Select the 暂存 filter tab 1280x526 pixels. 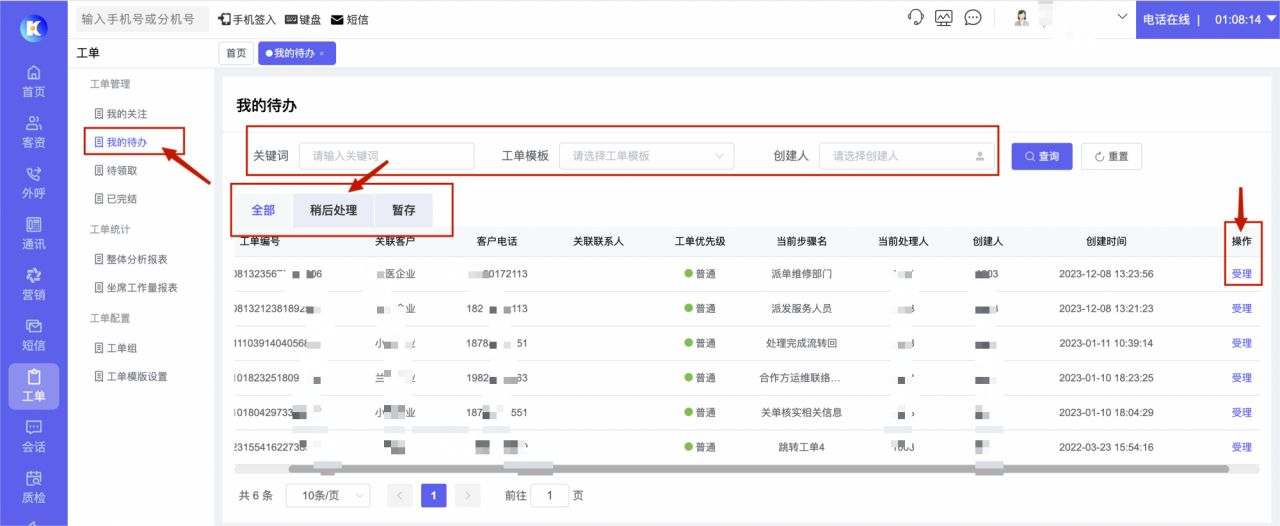[403, 210]
